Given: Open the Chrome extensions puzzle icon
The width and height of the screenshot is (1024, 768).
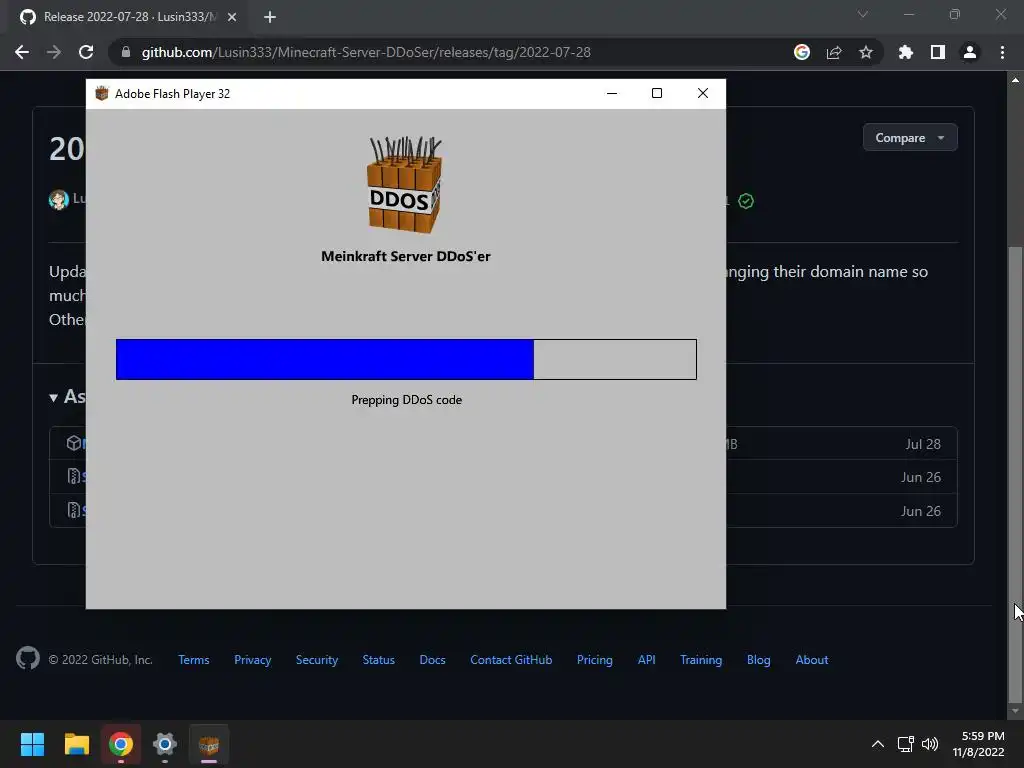Looking at the screenshot, I should (x=906, y=52).
